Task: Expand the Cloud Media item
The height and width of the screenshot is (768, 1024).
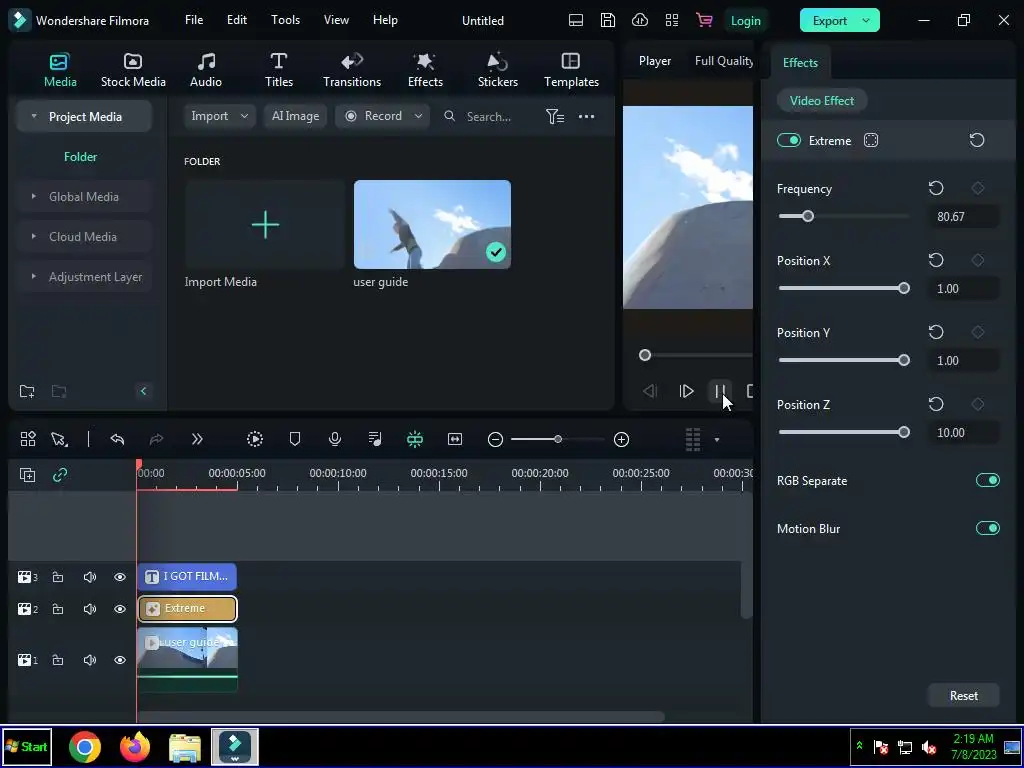Action: [x=34, y=236]
